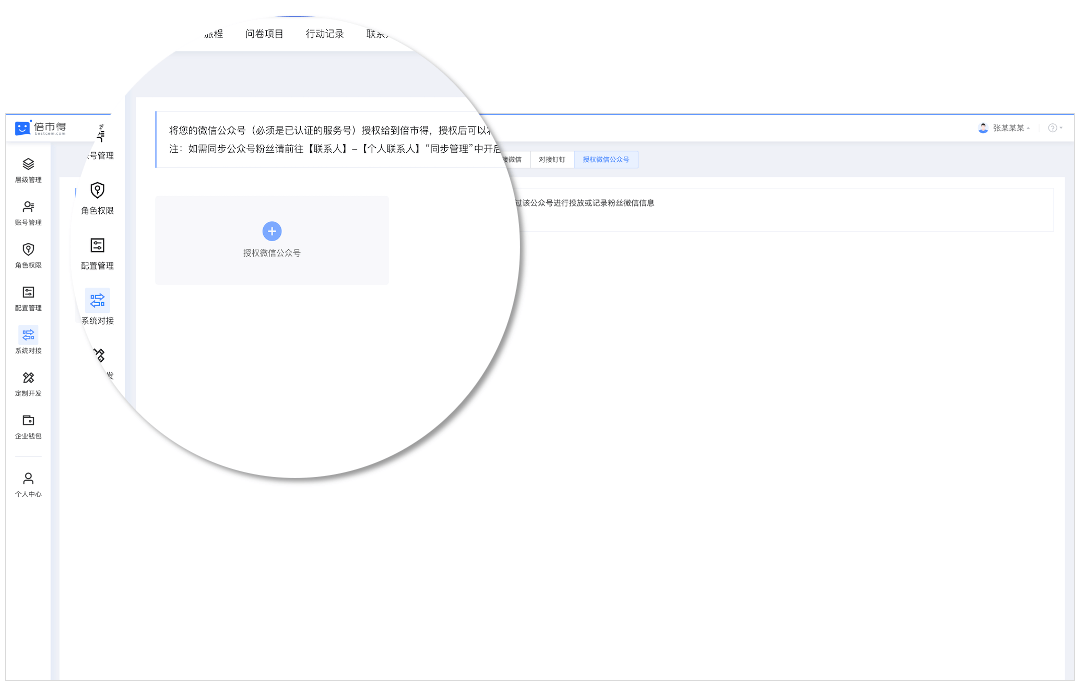Click the text 该公众号进行投放或记录粉丝微信信息

587,203
